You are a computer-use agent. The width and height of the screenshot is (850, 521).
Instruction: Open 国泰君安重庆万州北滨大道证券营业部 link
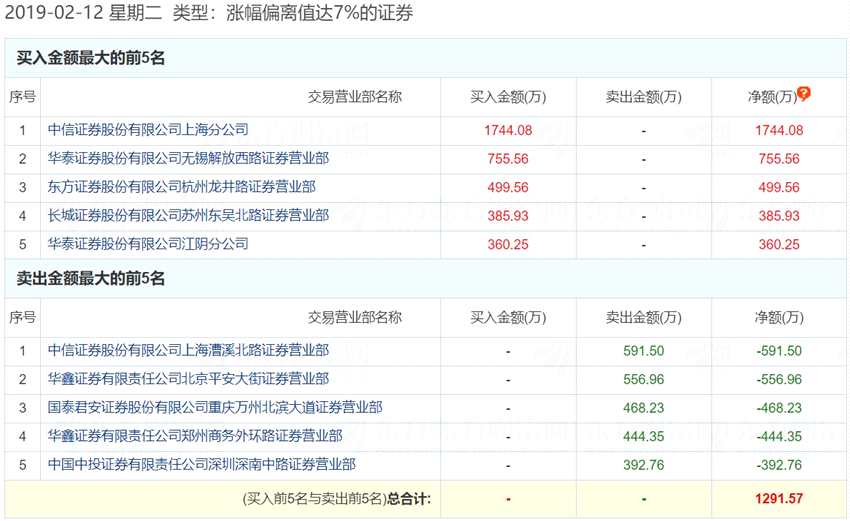[x=215, y=407]
